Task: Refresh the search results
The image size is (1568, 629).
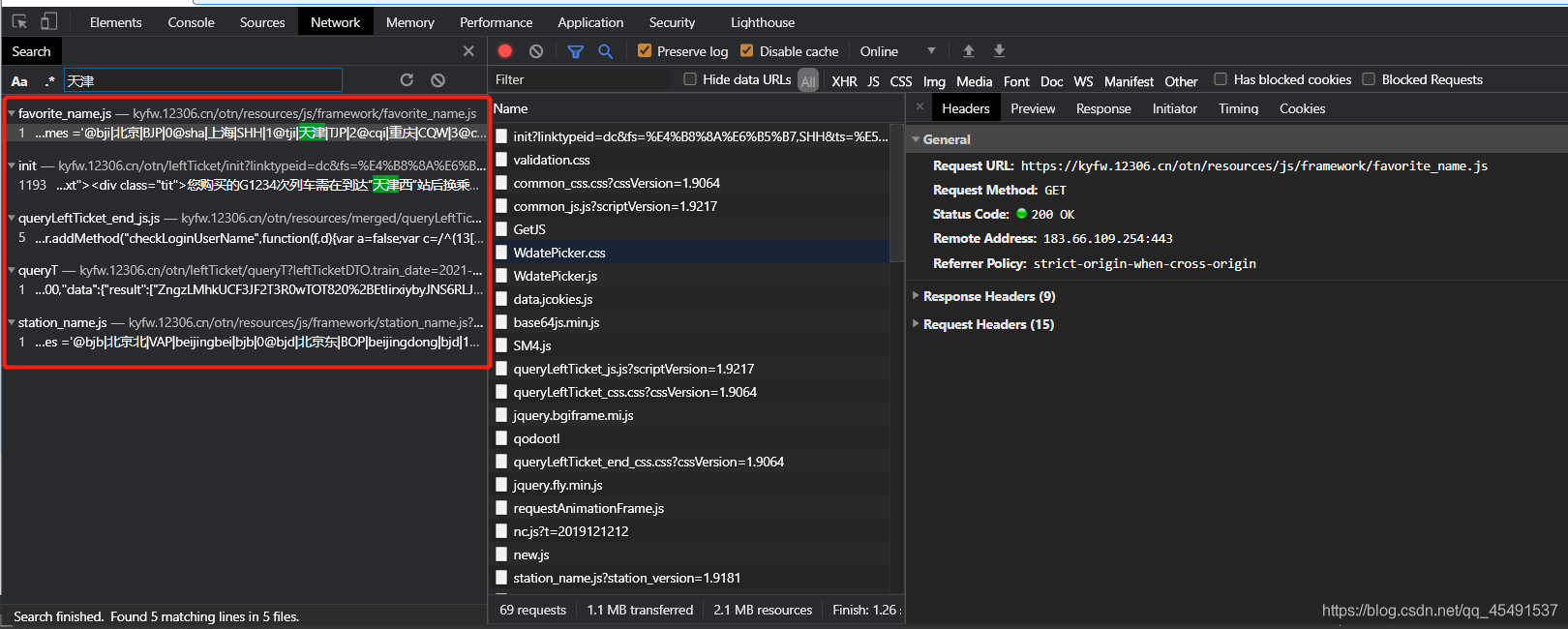Action: point(407,80)
